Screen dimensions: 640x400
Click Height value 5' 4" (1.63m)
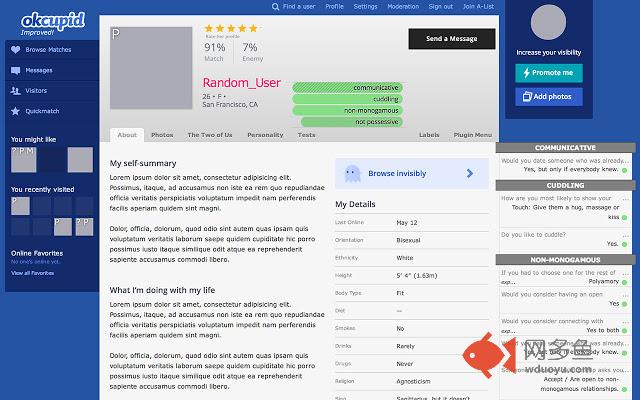click(417, 276)
